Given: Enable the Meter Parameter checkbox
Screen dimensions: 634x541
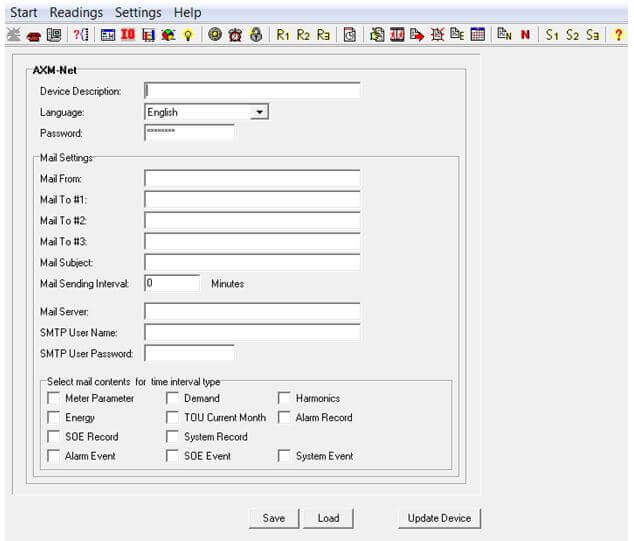Looking at the screenshot, I should [54, 398].
